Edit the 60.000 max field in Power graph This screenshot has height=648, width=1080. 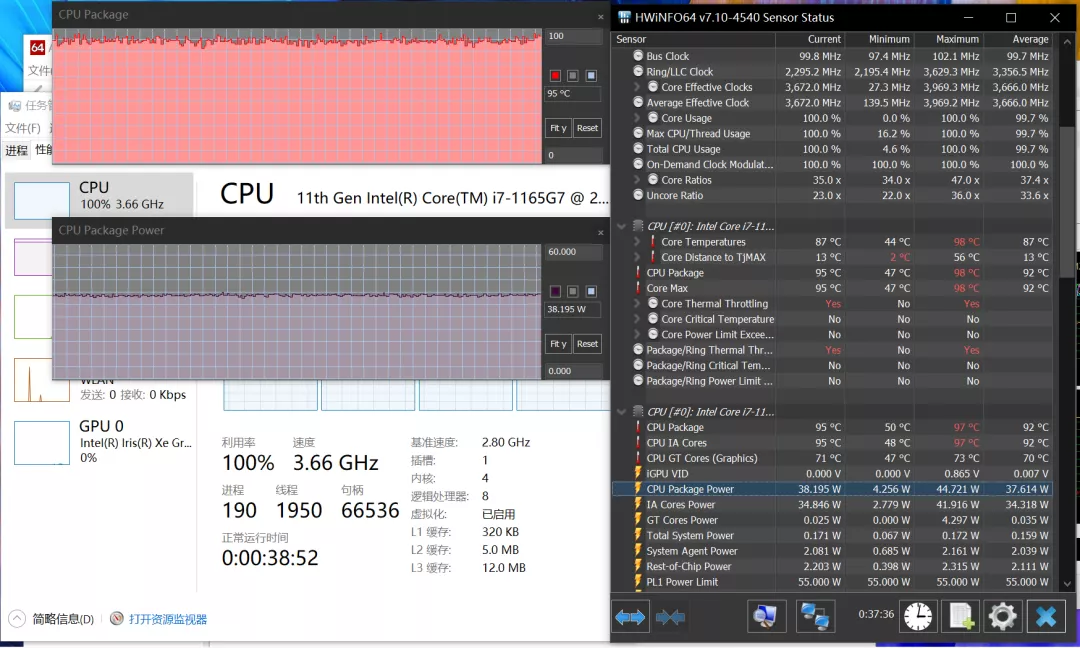pyautogui.click(x=573, y=252)
